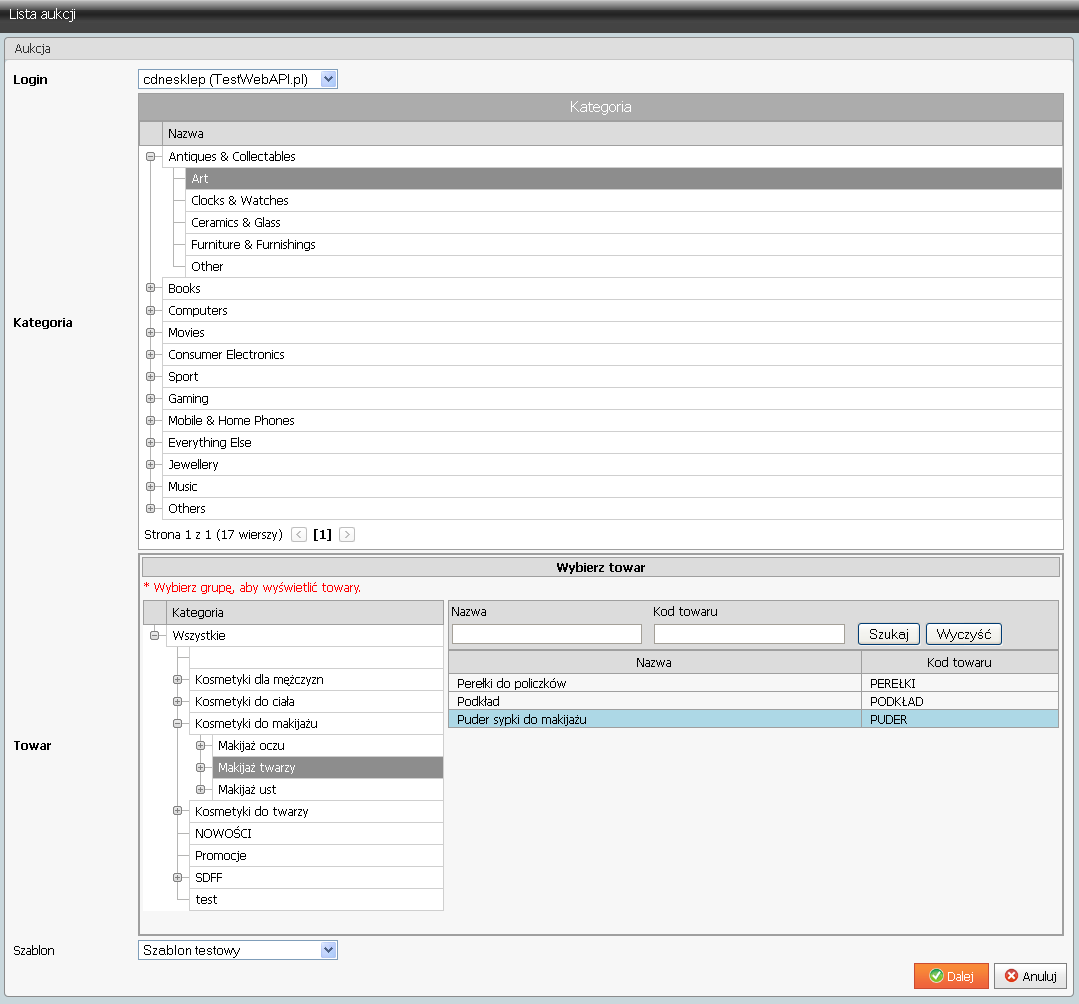Select the test product group
Viewport: 1079px width, 1004px height.
tap(316, 899)
